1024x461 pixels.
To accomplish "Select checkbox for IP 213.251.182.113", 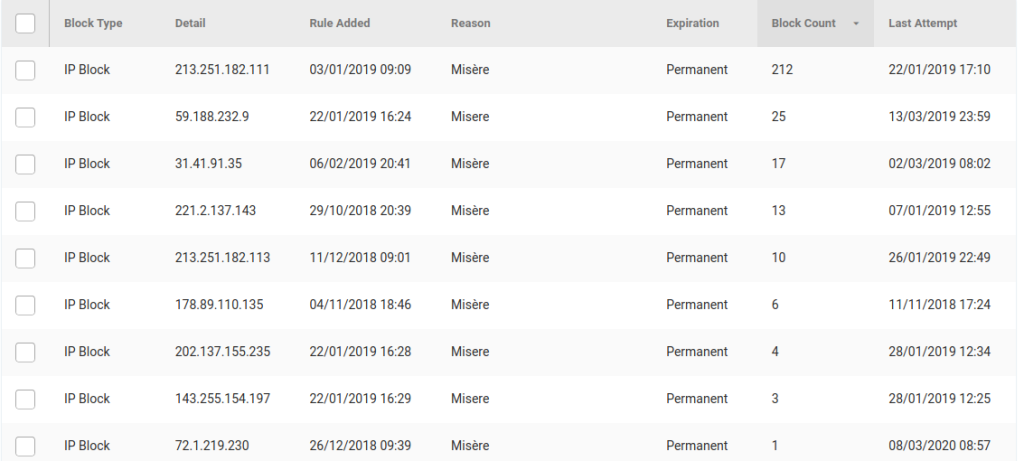I will click(x=26, y=258).
